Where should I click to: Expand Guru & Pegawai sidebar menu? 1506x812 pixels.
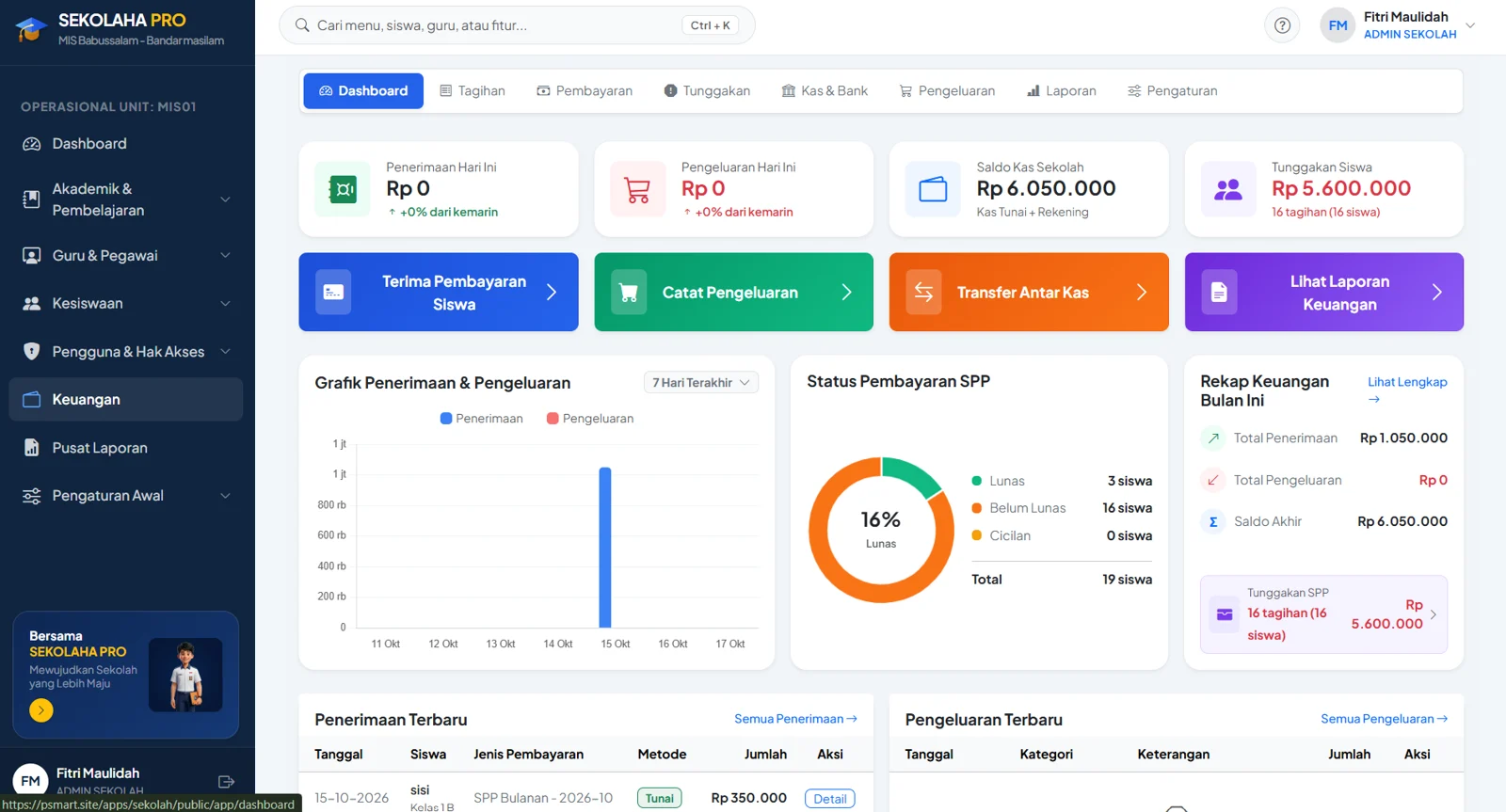pos(125,256)
